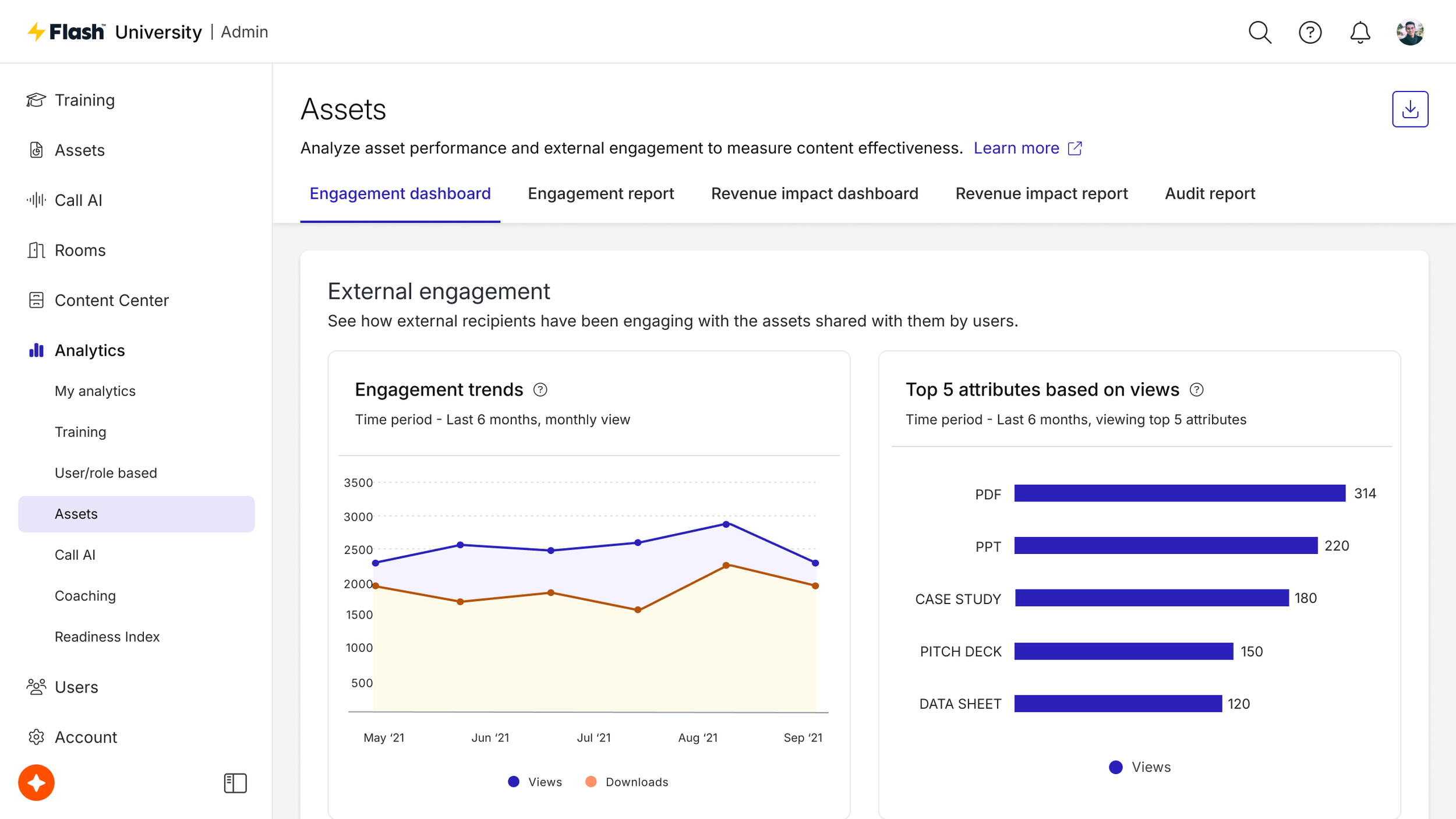
Task: Toggle Views series in trends legend
Action: pyautogui.click(x=535, y=782)
